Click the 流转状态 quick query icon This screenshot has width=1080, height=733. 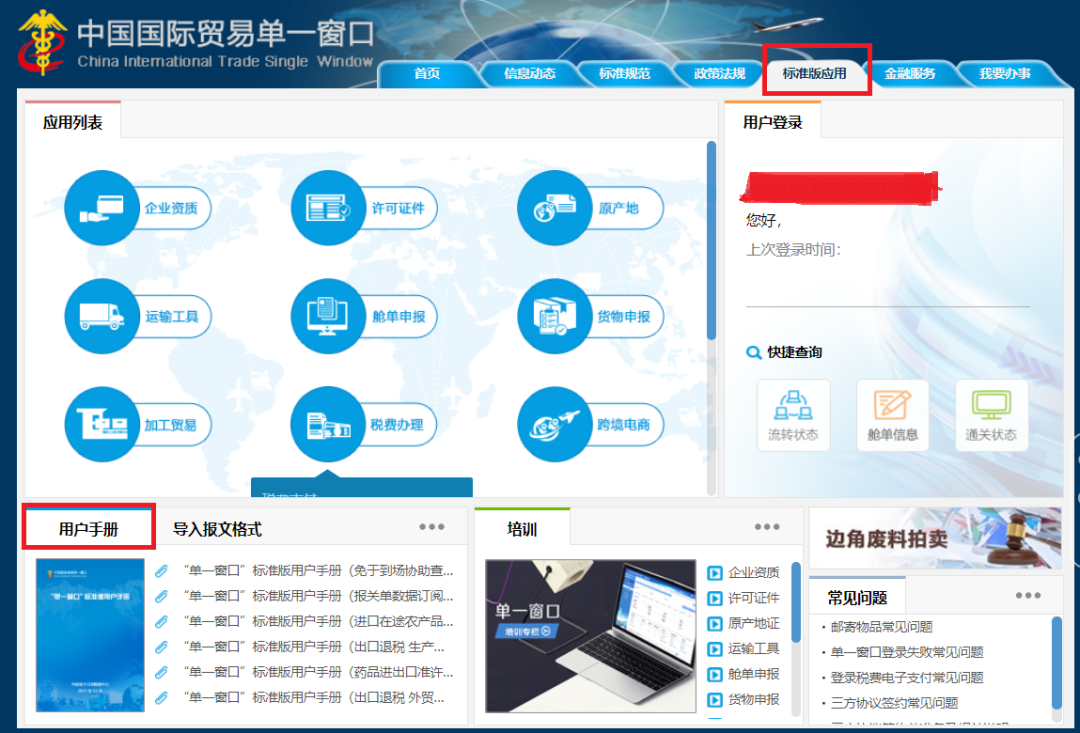pyautogui.click(x=793, y=415)
